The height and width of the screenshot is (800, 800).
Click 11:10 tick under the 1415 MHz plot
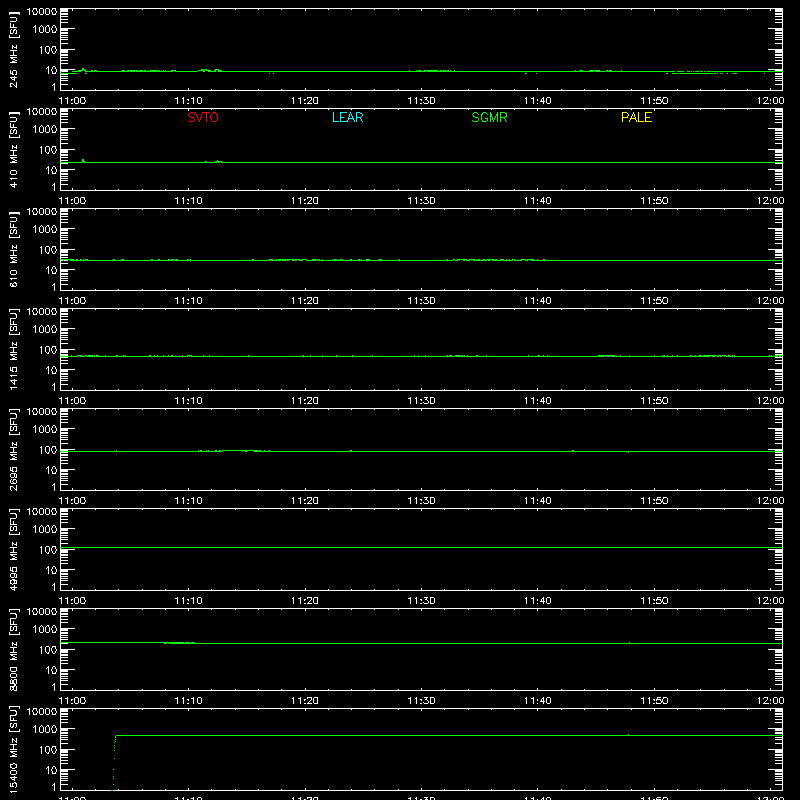tap(189, 401)
